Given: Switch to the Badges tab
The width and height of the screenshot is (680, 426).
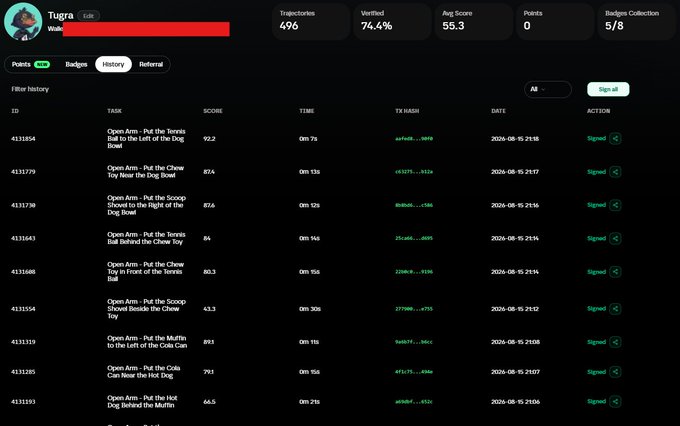Looking at the screenshot, I should tap(76, 64).
